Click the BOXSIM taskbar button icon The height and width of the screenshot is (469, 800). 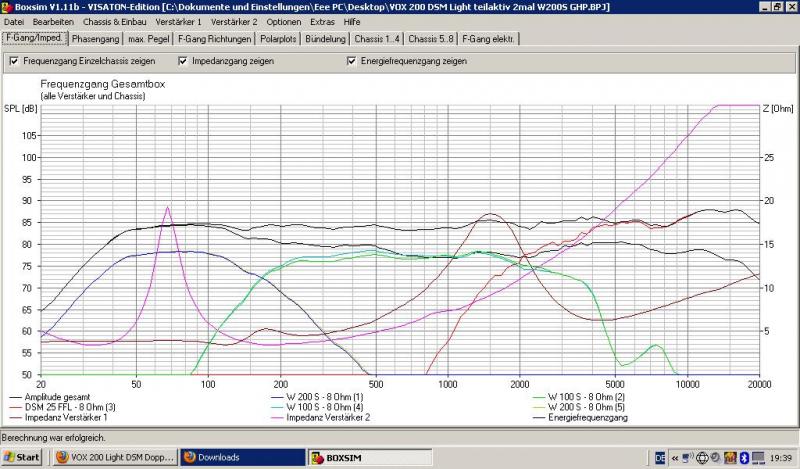[320, 457]
